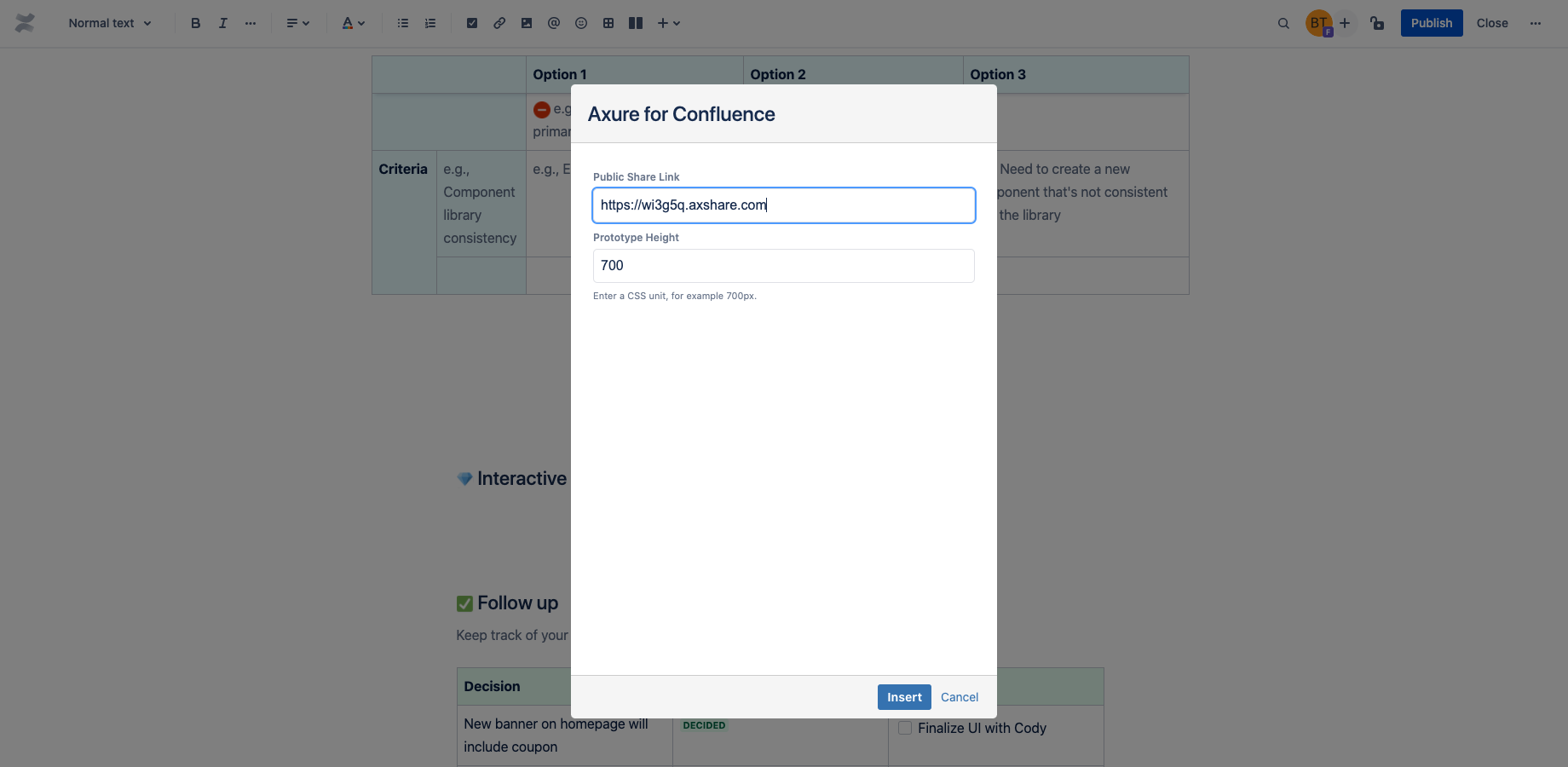The image size is (1568, 767).
Task: Insert an emoji
Action: [x=581, y=23]
